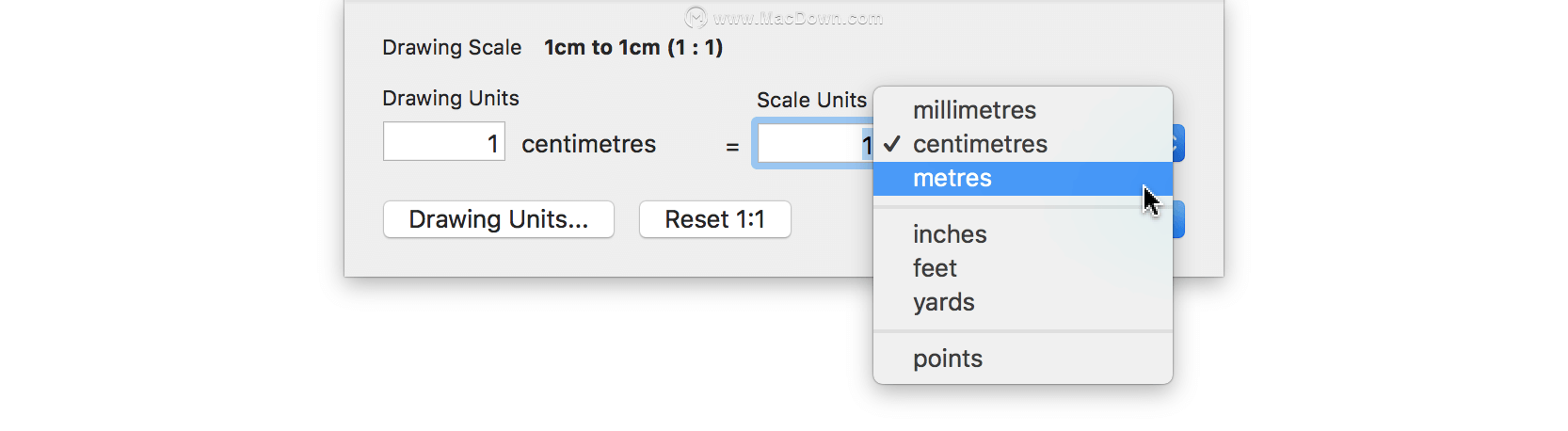Screen dimensions: 1568x431
Task: Click the Reset 1:1 button
Action: (715, 219)
